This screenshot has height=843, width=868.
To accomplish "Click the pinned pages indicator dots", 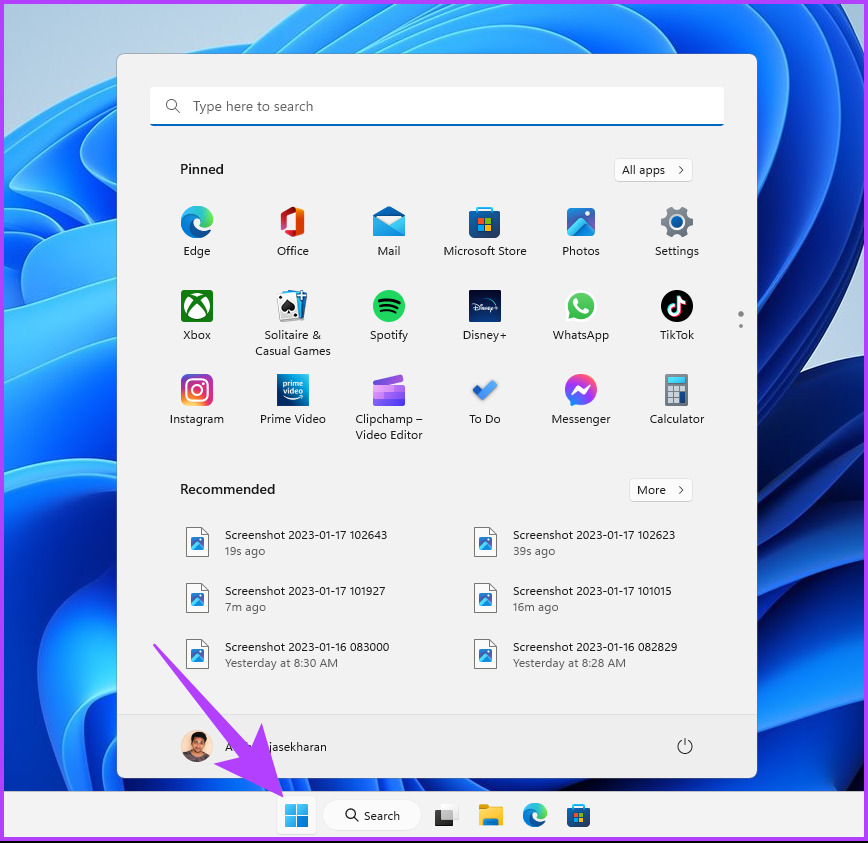I will [741, 318].
